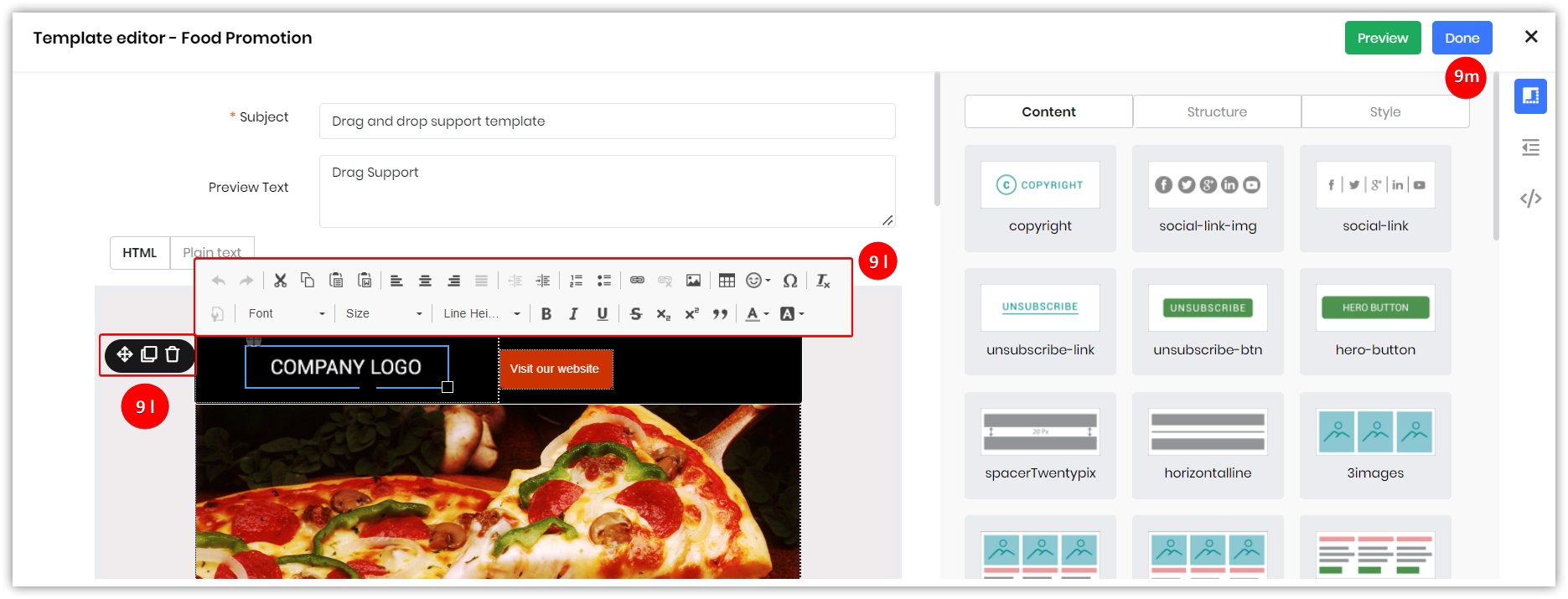Image resolution: width=1568 pixels, height=599 pixels.
Task: Select the COMPANY LOGO text block
Action: pyautogui.click(x=346, y=367)
